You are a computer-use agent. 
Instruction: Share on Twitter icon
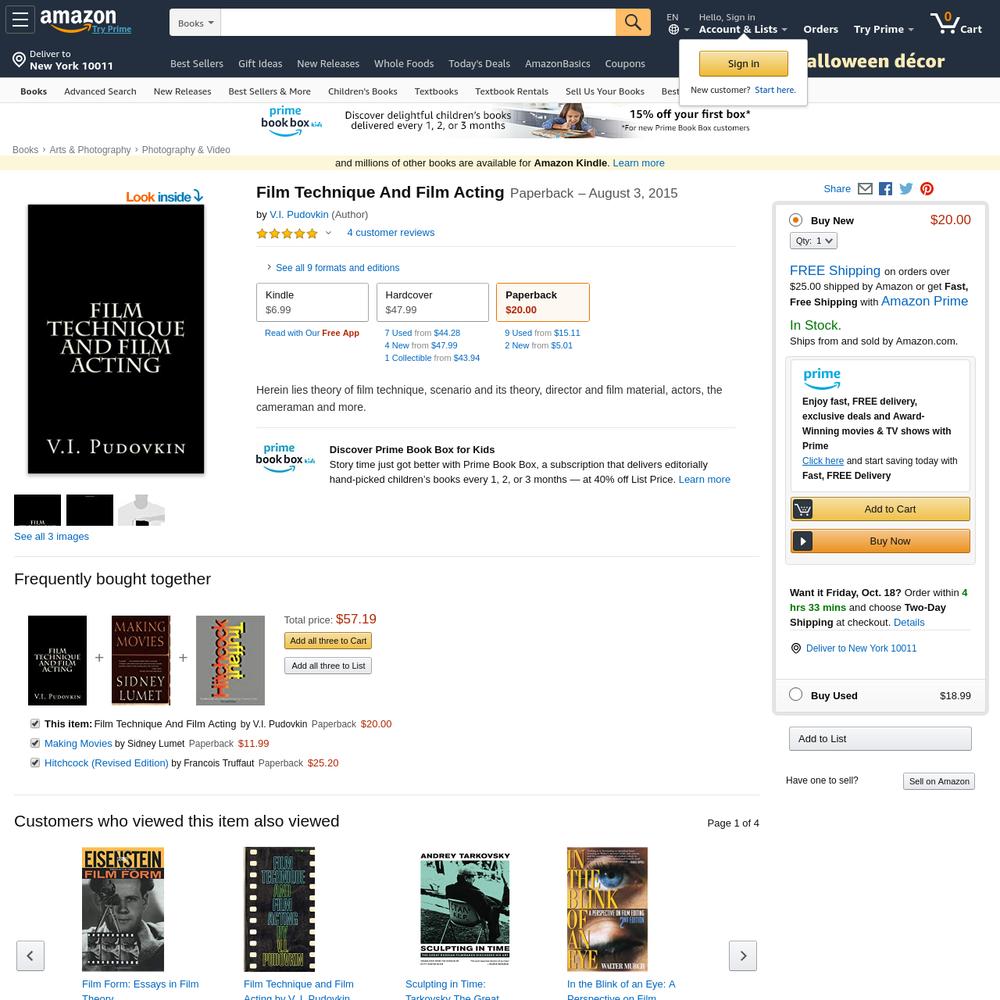[906, 189]
